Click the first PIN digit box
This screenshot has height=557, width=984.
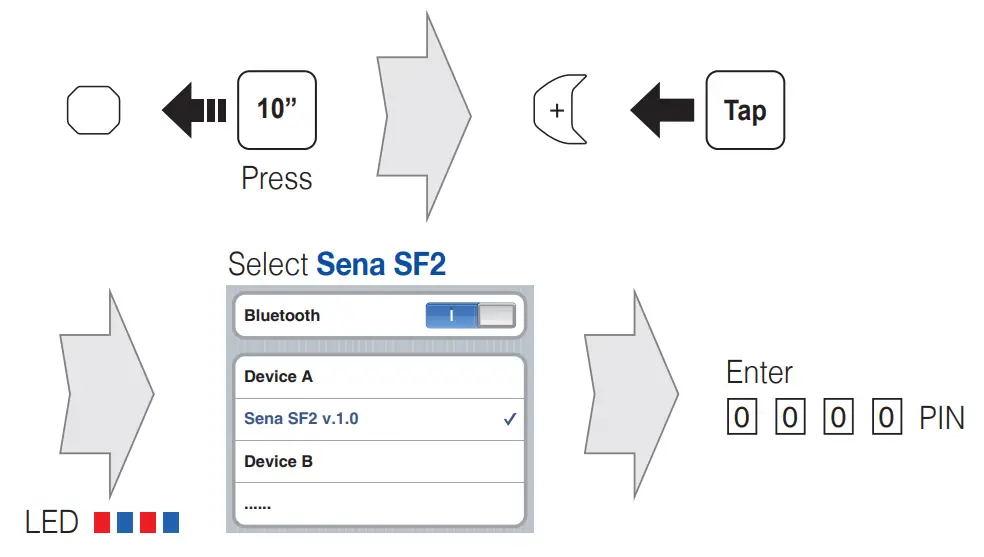click(x=740, y=417)
